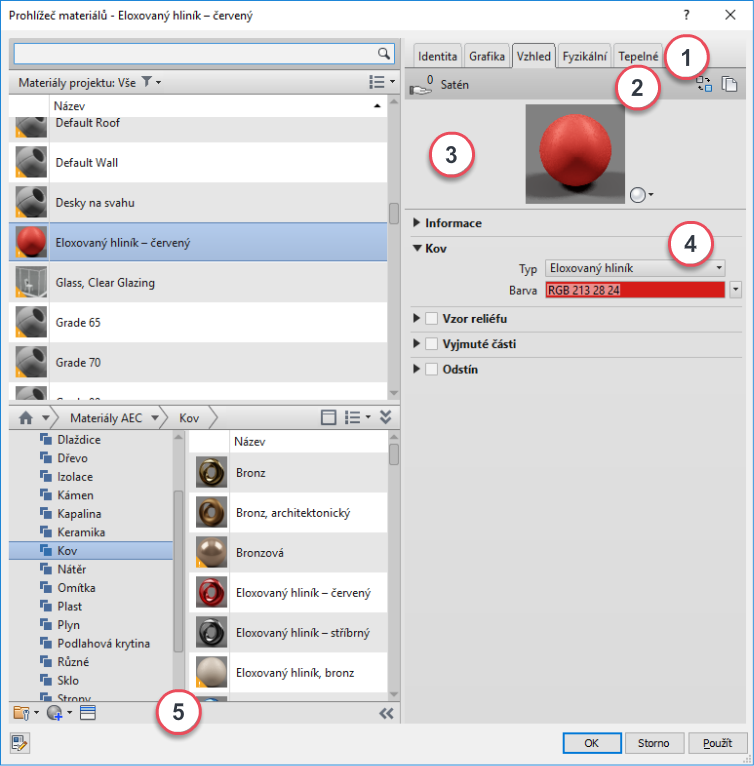Select the Sklo library folder
This screenshot has height=766, width=754.
tap(68, 681)
